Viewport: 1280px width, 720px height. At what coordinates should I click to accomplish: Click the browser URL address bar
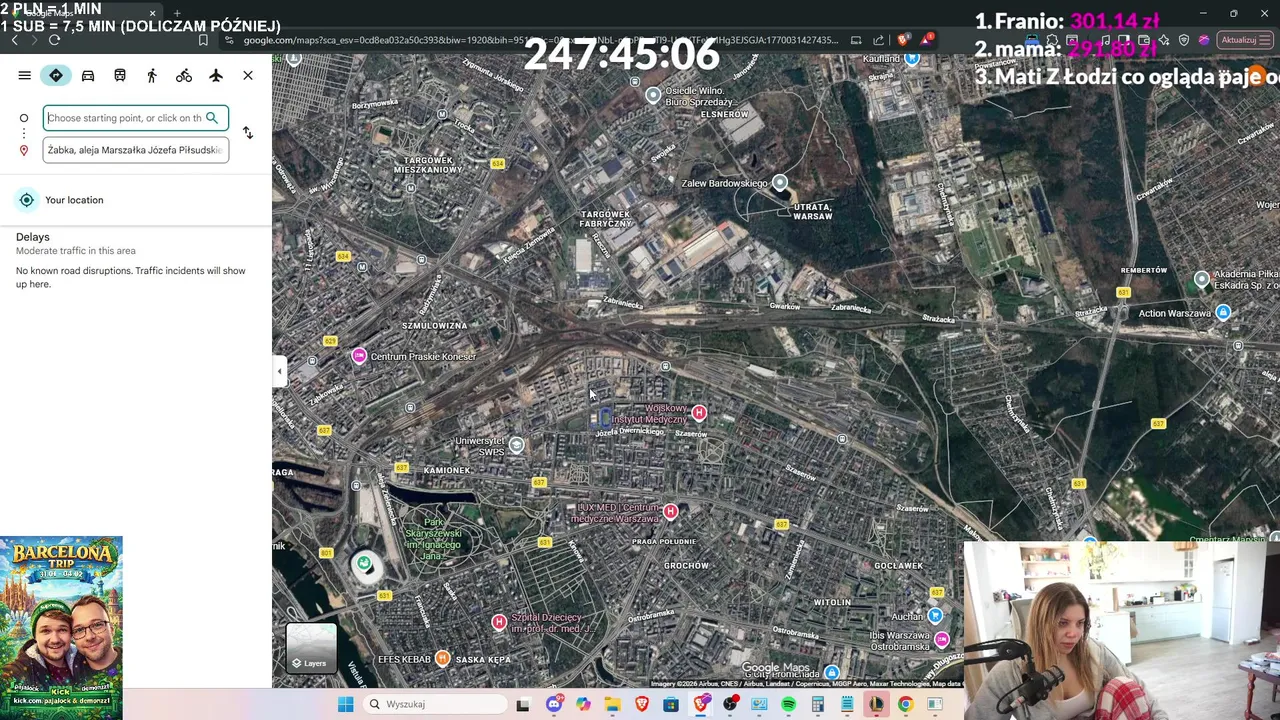[x=540, y=40]
